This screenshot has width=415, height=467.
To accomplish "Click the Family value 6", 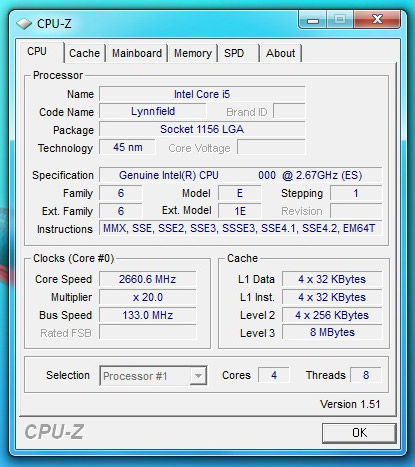I will click(121, 193).
